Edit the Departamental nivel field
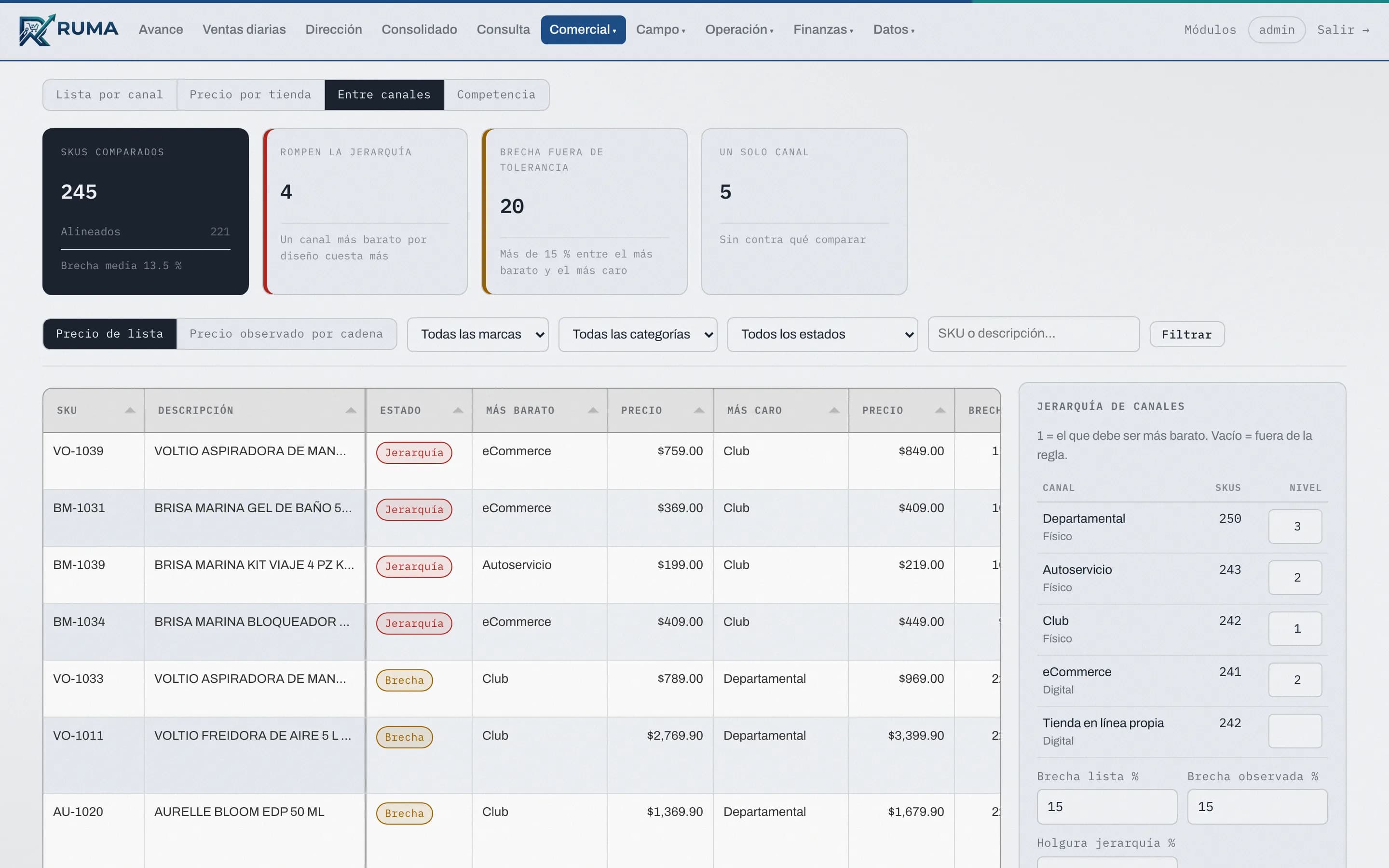Viewport: 1389px width, 868px height. [x=1295, y=527]
